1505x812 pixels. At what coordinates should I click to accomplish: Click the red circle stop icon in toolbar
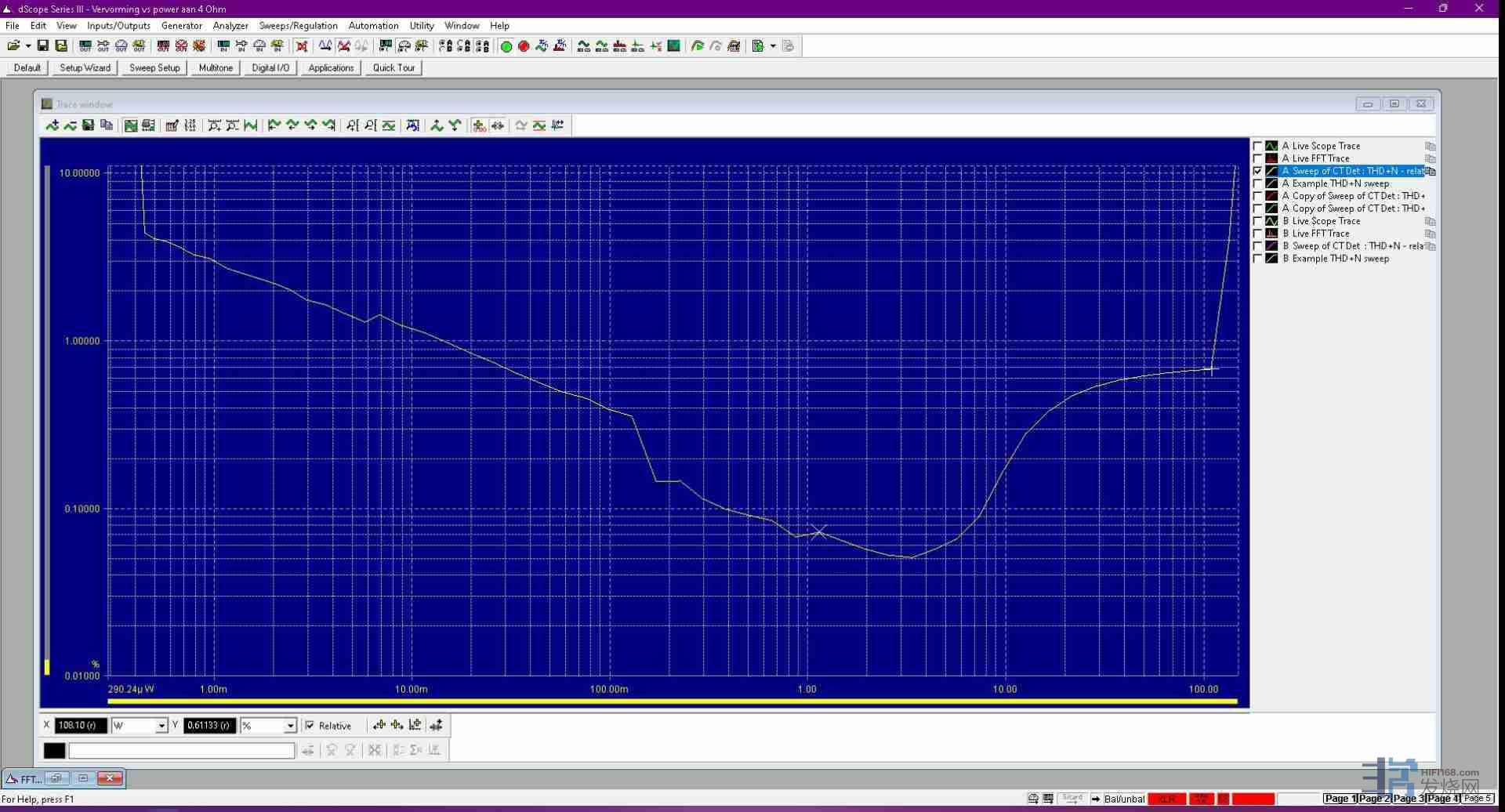tap(524, 46)
